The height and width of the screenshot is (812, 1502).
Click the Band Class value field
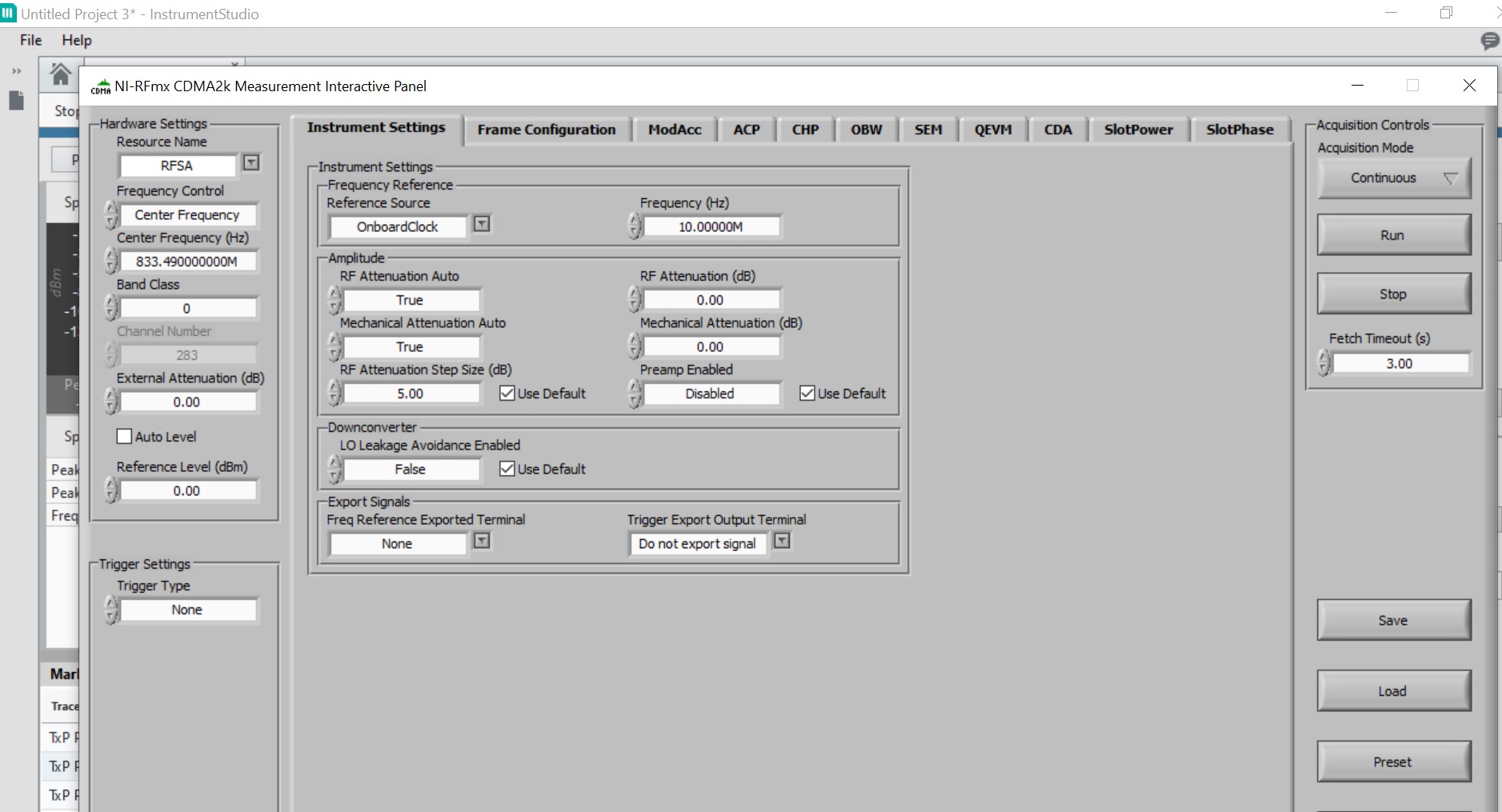tap(187, 309)
